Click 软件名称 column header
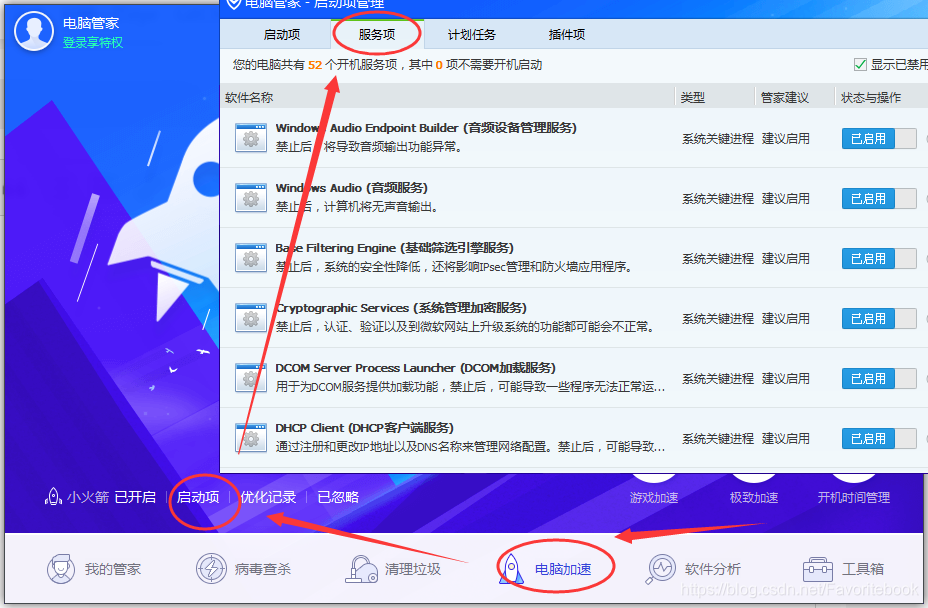Viewport: 928px width, 608px height. [249, 98]
